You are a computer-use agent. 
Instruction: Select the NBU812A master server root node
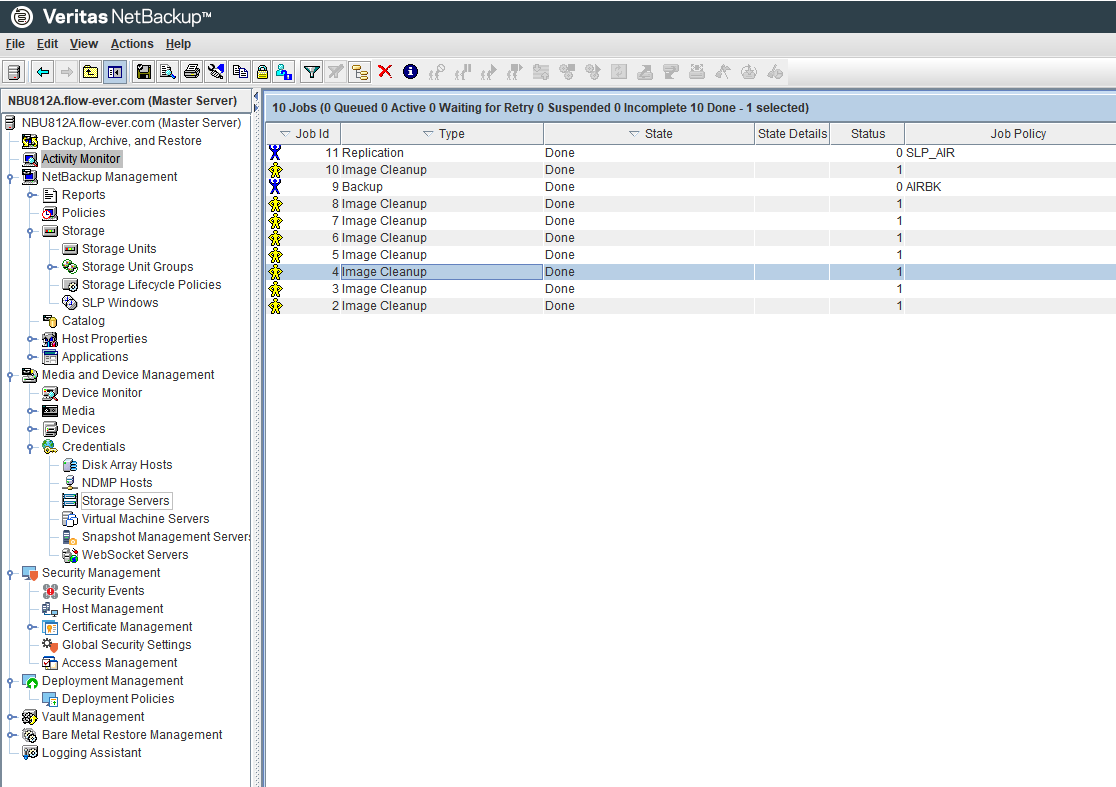coord(132,123)
